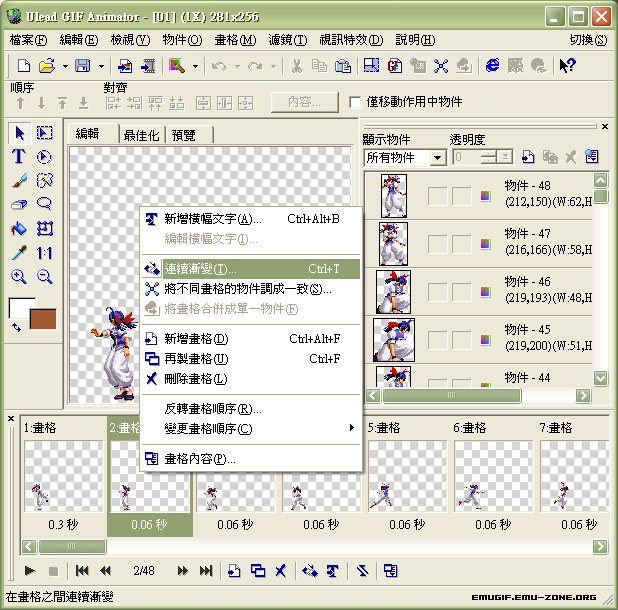The height and width of the screenshot is (610, 618).
Task: Choose 新增橫幅文字 menu entry
Action: tap(251, 219)
